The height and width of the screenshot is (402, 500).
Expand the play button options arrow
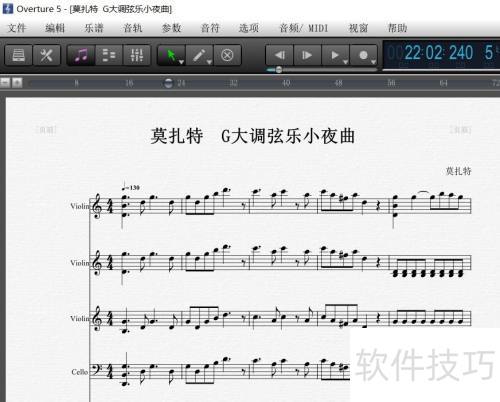(346, 62)
